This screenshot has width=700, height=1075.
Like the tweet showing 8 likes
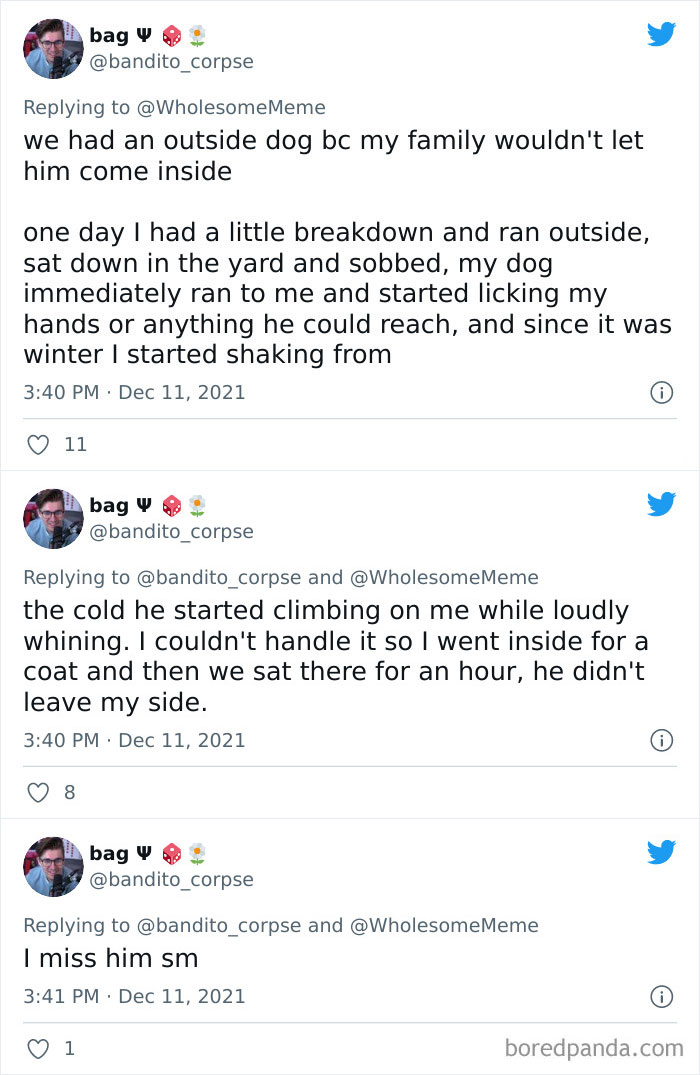pyautogui.click(x=37, y=792)
